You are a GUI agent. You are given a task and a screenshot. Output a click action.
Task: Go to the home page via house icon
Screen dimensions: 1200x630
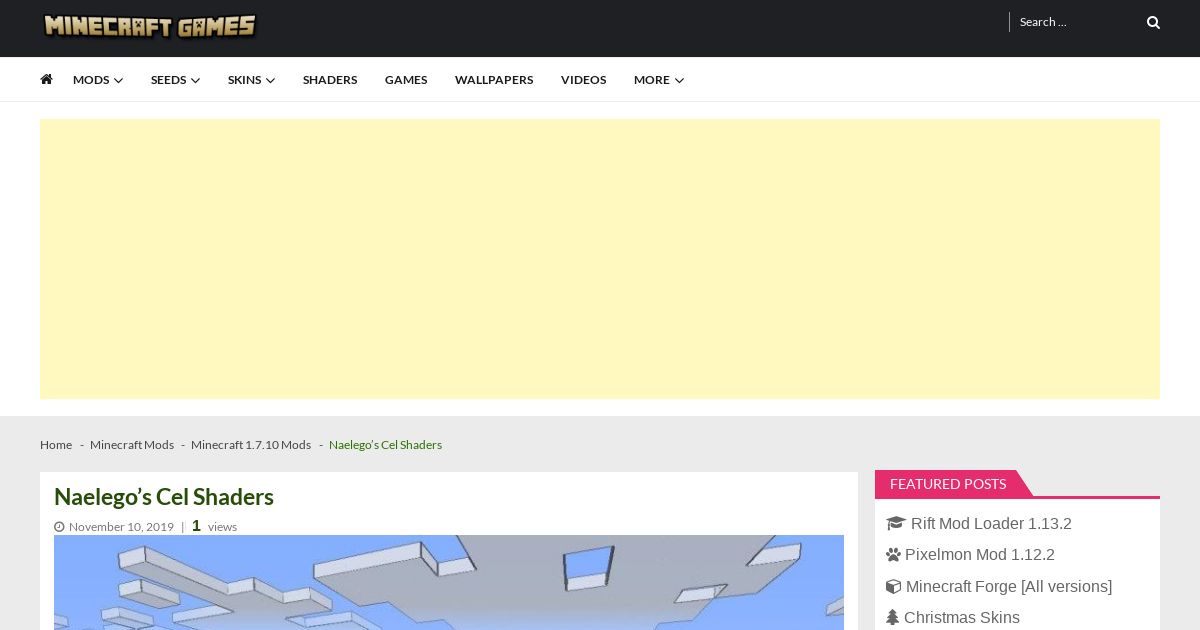(46, 79)
